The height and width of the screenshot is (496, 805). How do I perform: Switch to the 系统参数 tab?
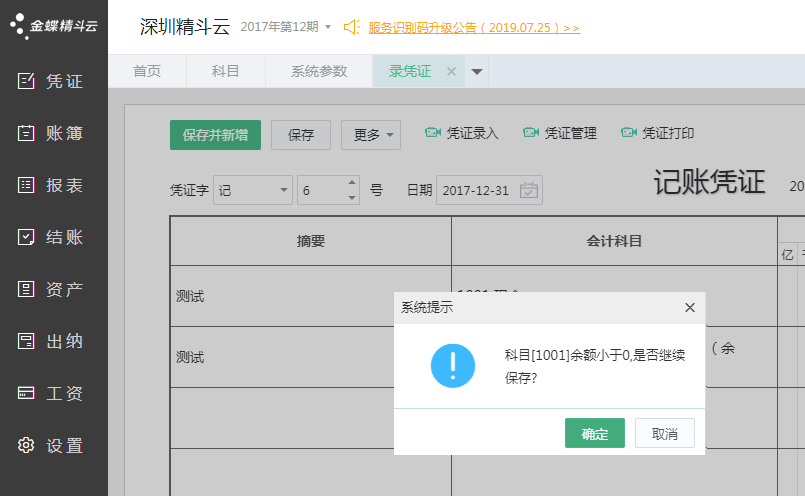click(x=319, y=72)
